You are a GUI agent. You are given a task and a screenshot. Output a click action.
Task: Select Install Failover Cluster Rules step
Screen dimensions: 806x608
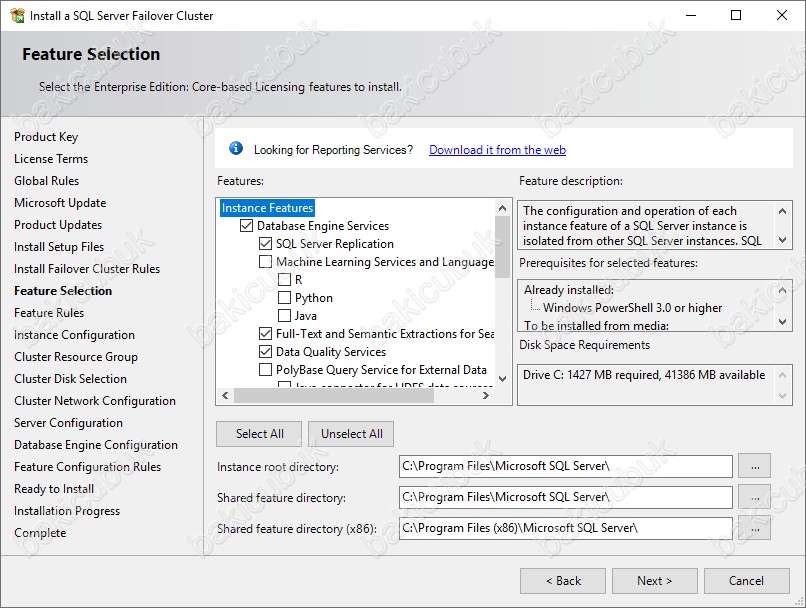click(x=87, y=269)
